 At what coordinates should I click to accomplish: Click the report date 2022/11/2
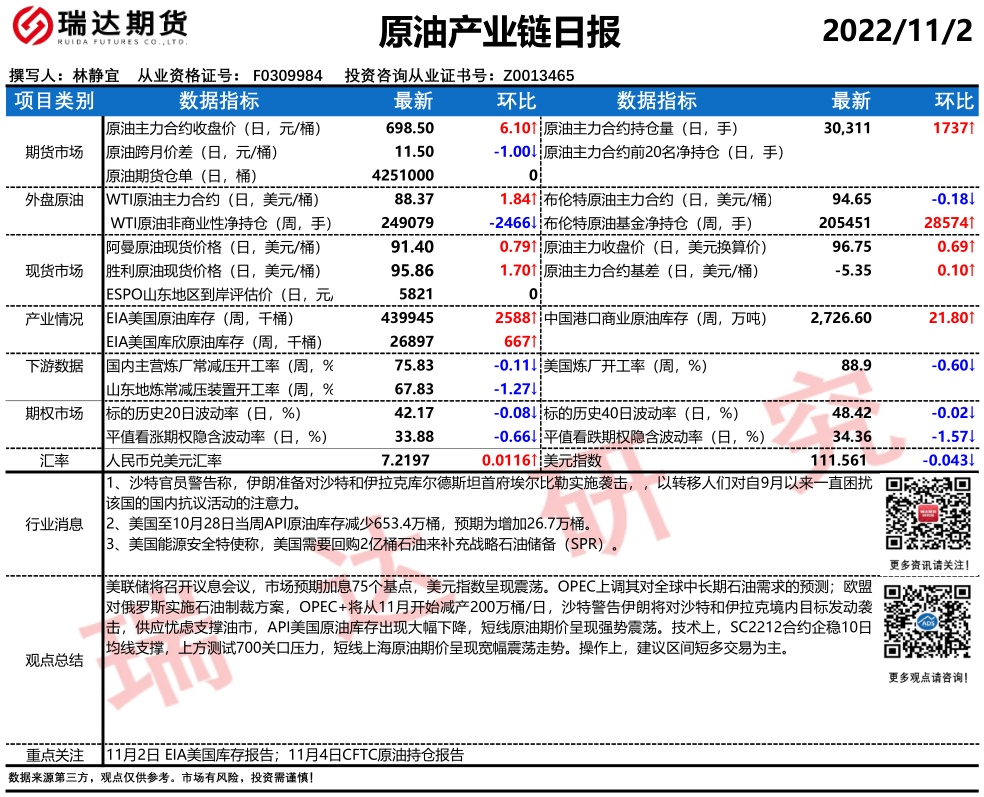click(897, 31)
